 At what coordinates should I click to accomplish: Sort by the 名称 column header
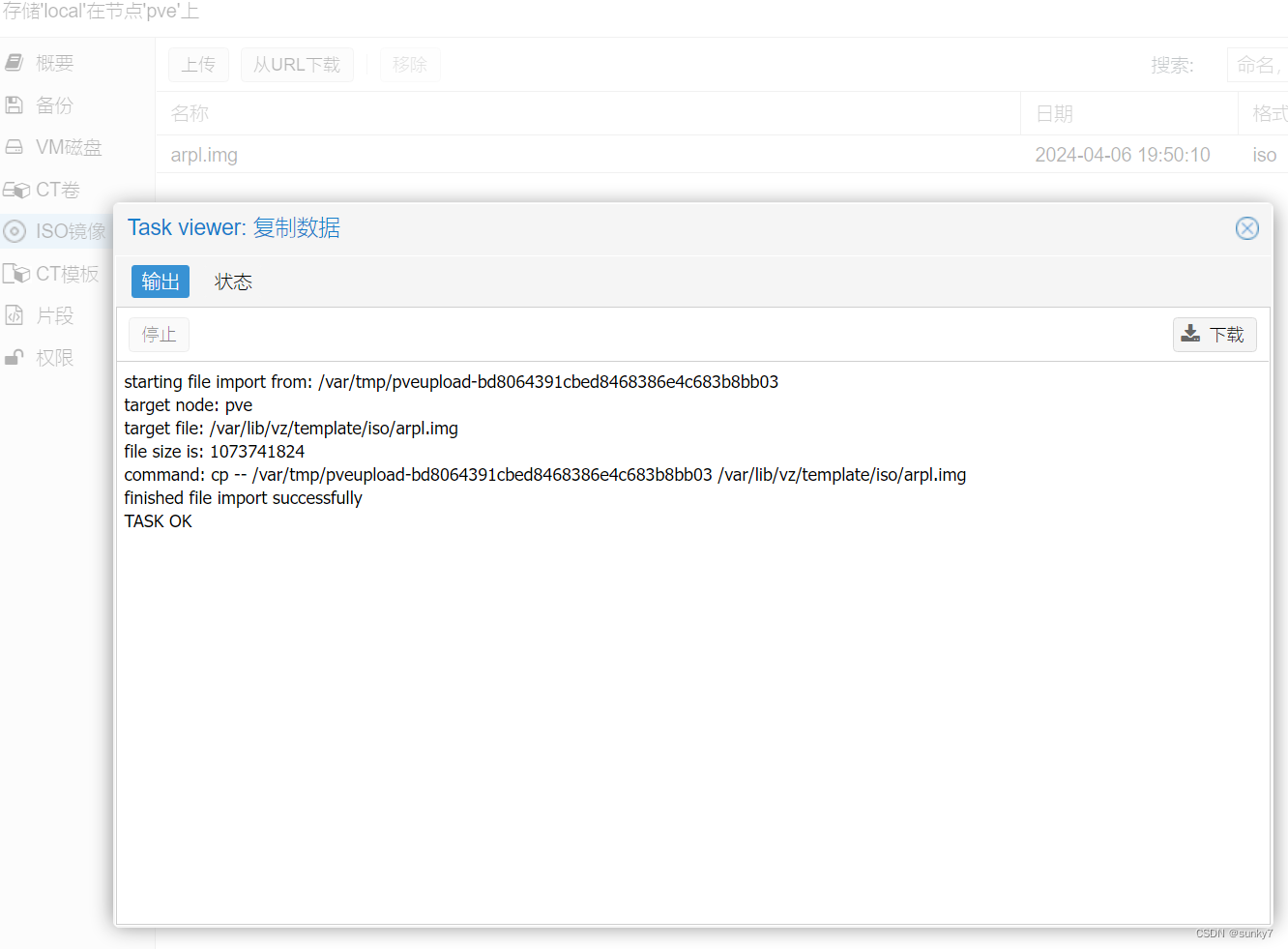point(588,113)
